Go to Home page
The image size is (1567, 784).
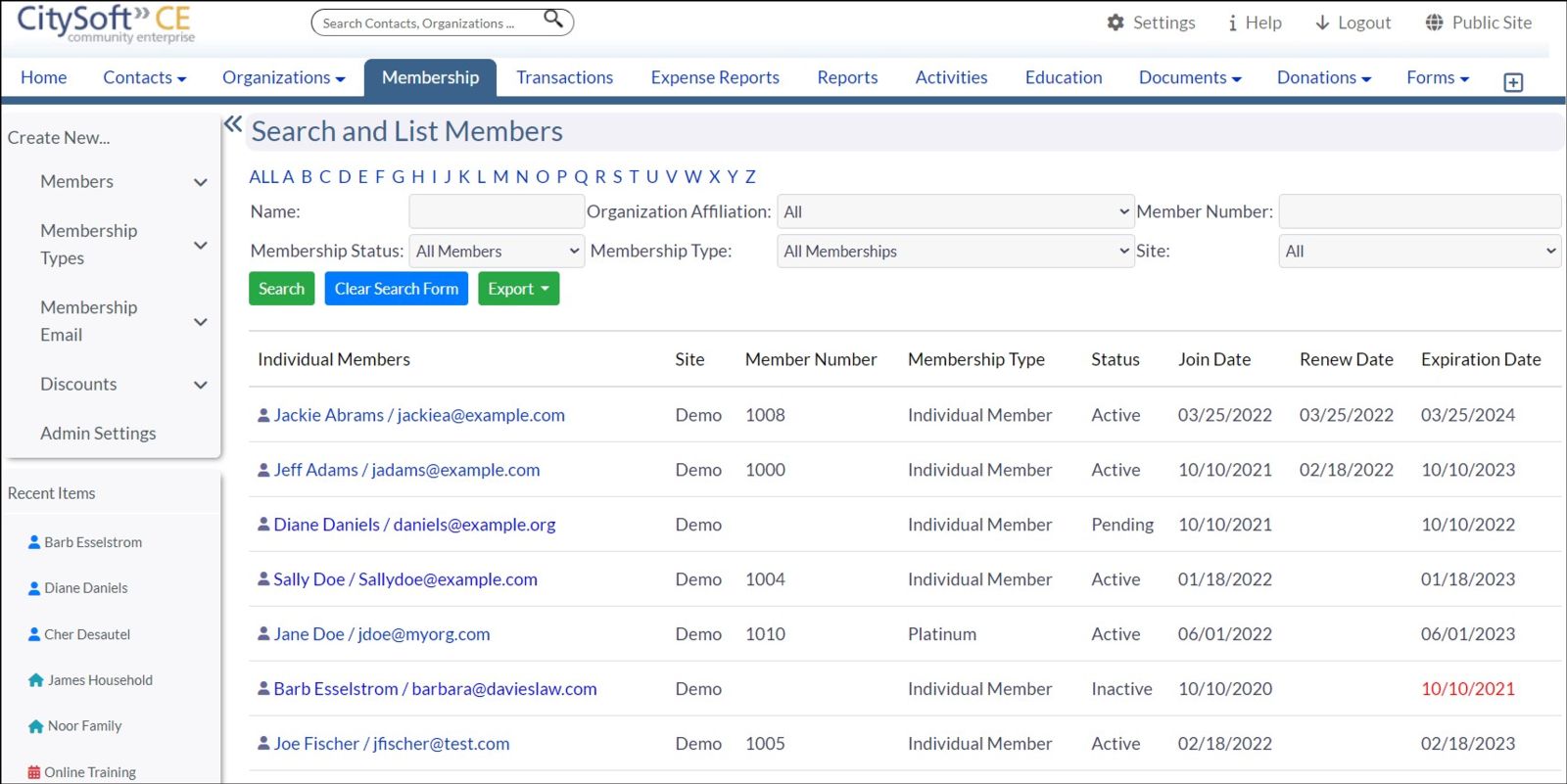tap(44, 77)
